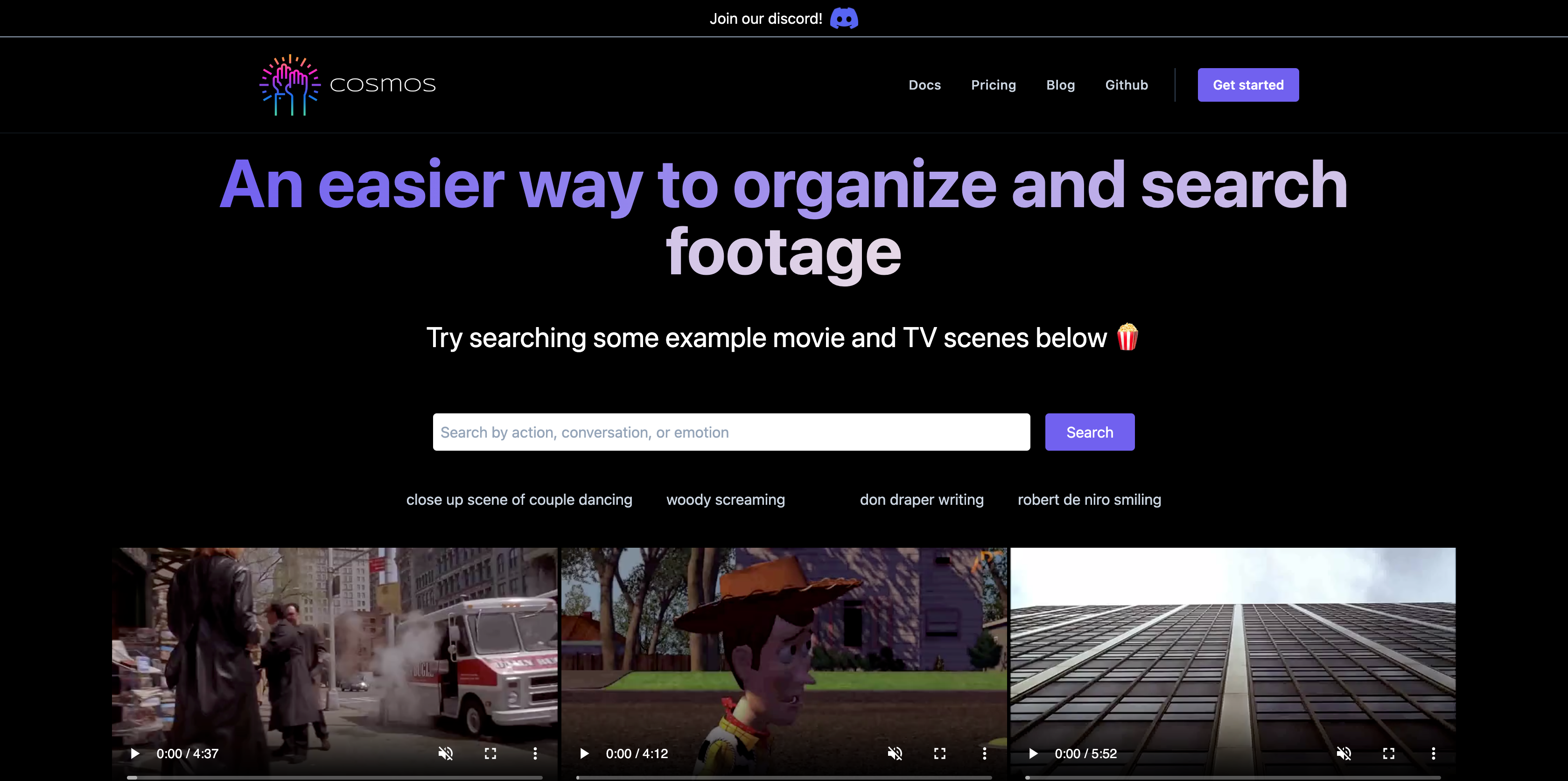The height and width of the screenshot is (781, 1568).
Task: Focus the search by action input field
Action: (731, 432)
